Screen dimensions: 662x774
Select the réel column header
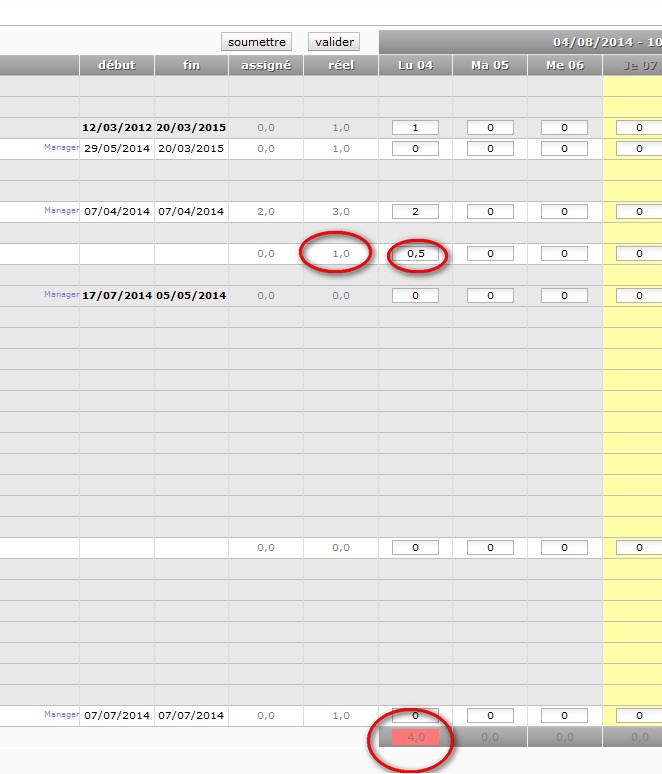[x=341, y=65]
